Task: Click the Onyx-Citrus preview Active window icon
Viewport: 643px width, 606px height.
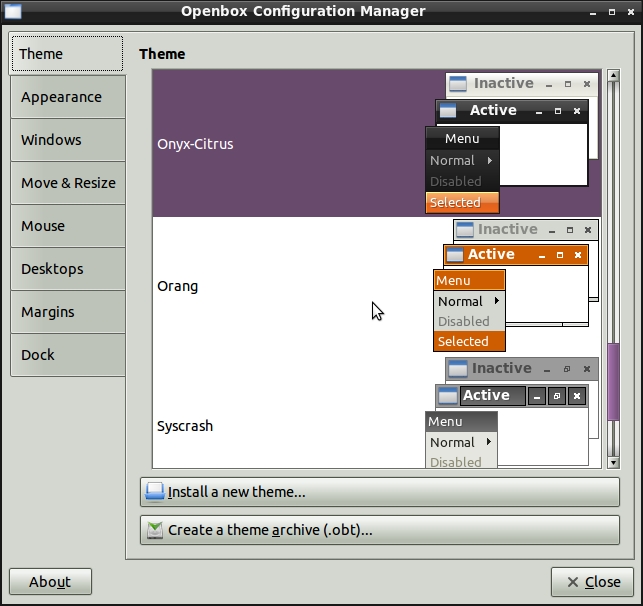Action: 449,111
